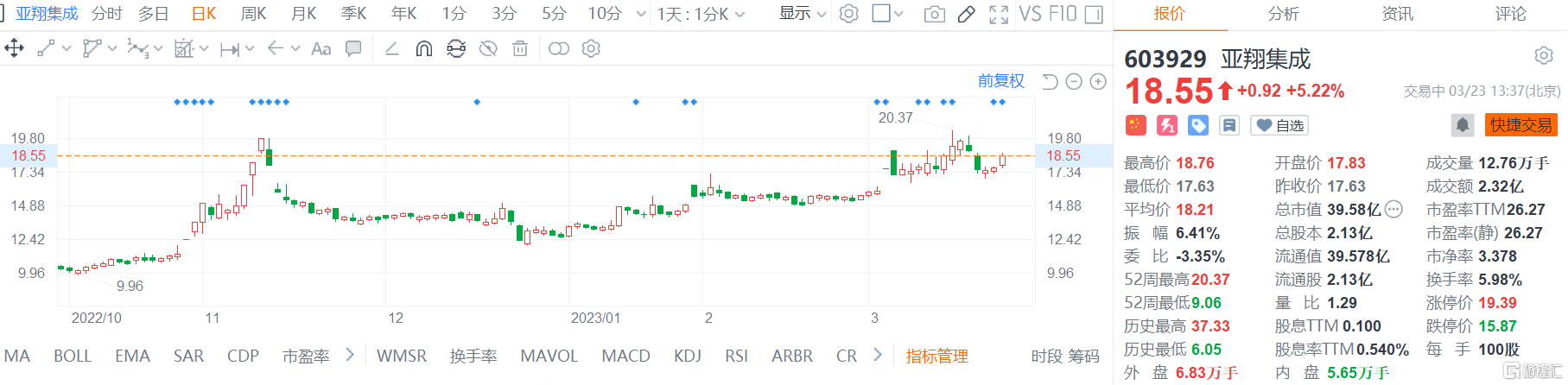Viewport: 1568px width, 385px height.
Task: Open drawing toolbar settings gear
Action: tap(591, 48)
